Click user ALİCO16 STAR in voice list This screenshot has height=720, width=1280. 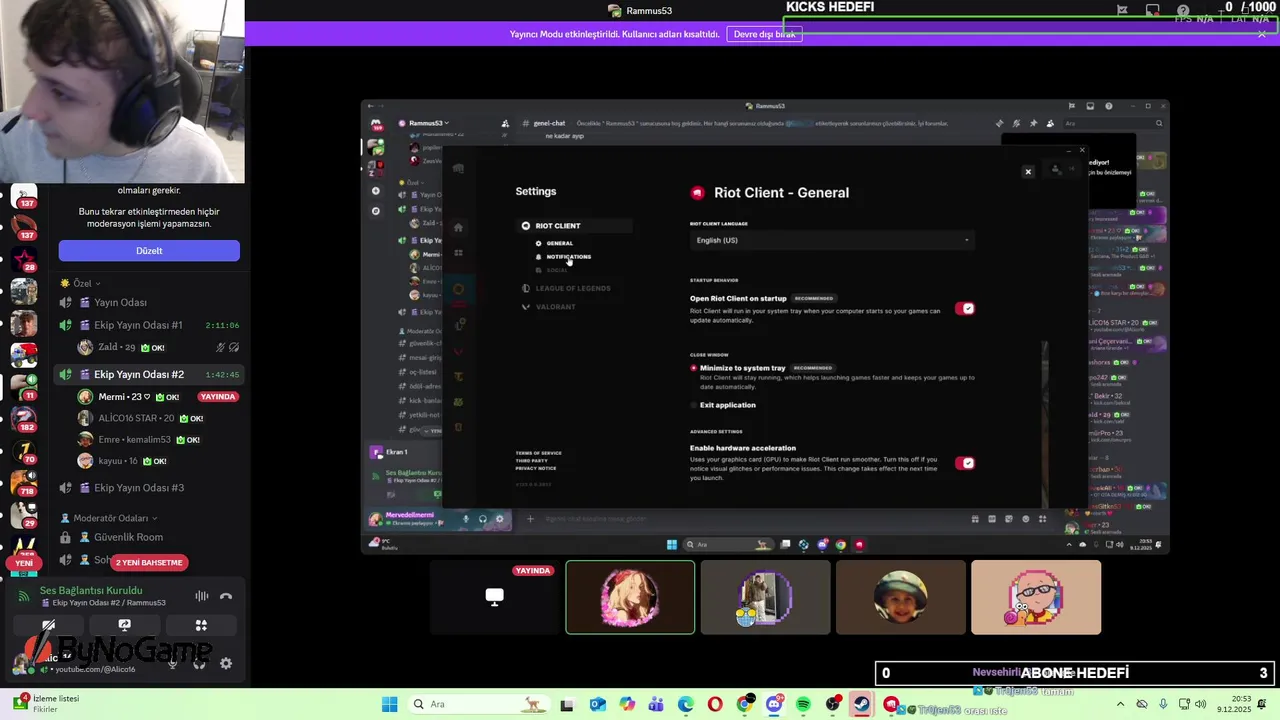pos(158,418)
